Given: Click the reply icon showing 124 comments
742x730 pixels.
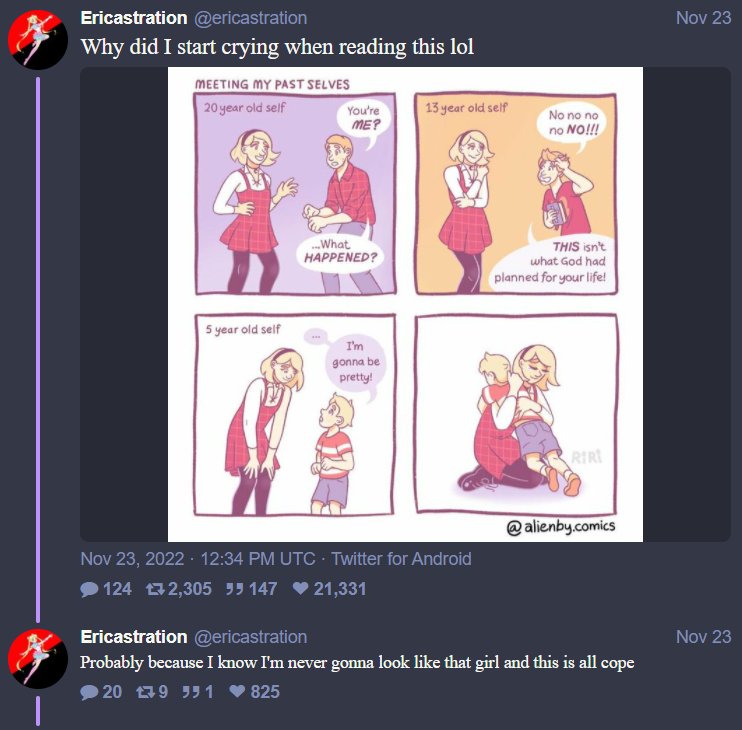Looking at the screenshot, I should (89, 589).
